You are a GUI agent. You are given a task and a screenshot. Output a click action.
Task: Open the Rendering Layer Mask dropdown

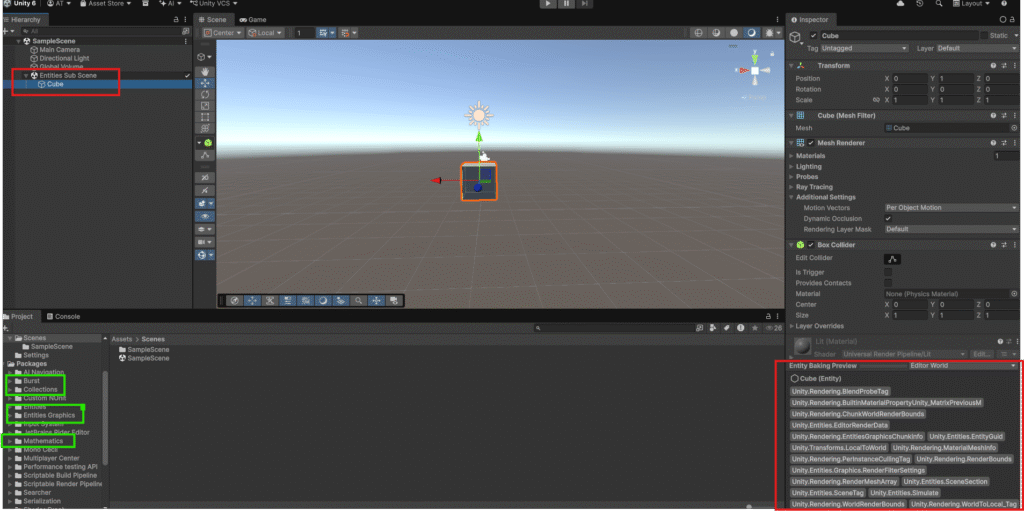click(951, 229)
